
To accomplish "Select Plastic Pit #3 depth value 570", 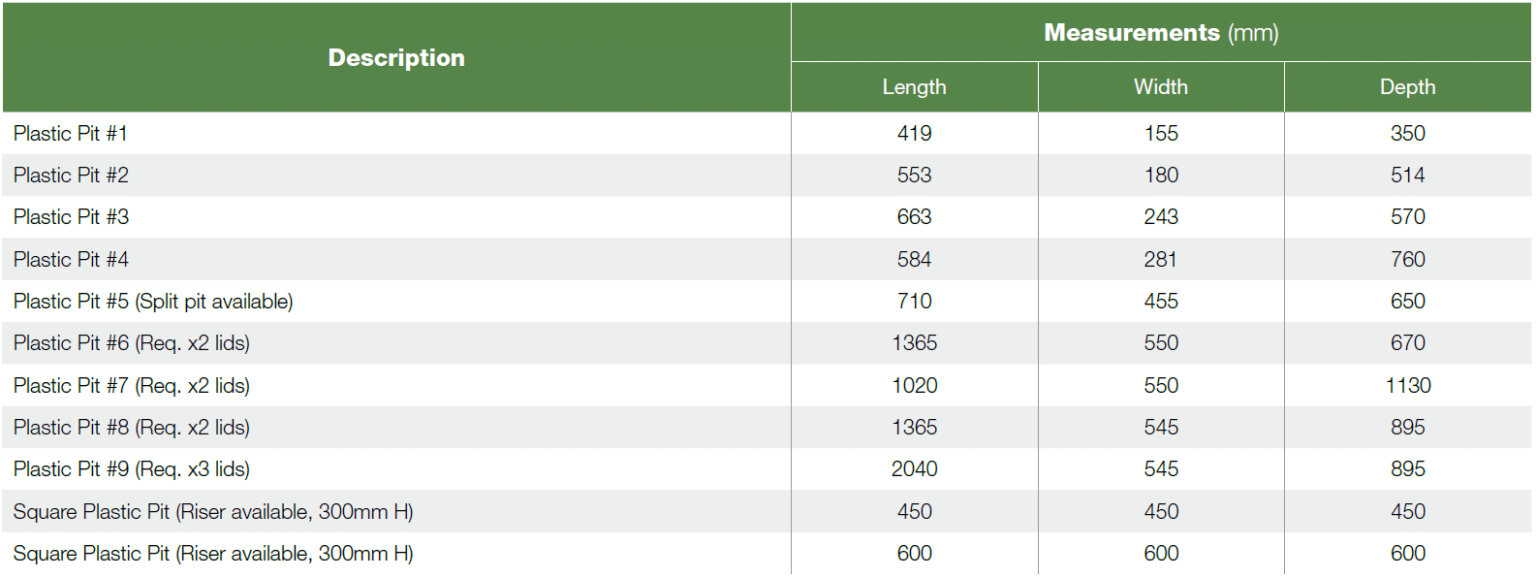I will pyautogui.click(x=1407, y=217).
